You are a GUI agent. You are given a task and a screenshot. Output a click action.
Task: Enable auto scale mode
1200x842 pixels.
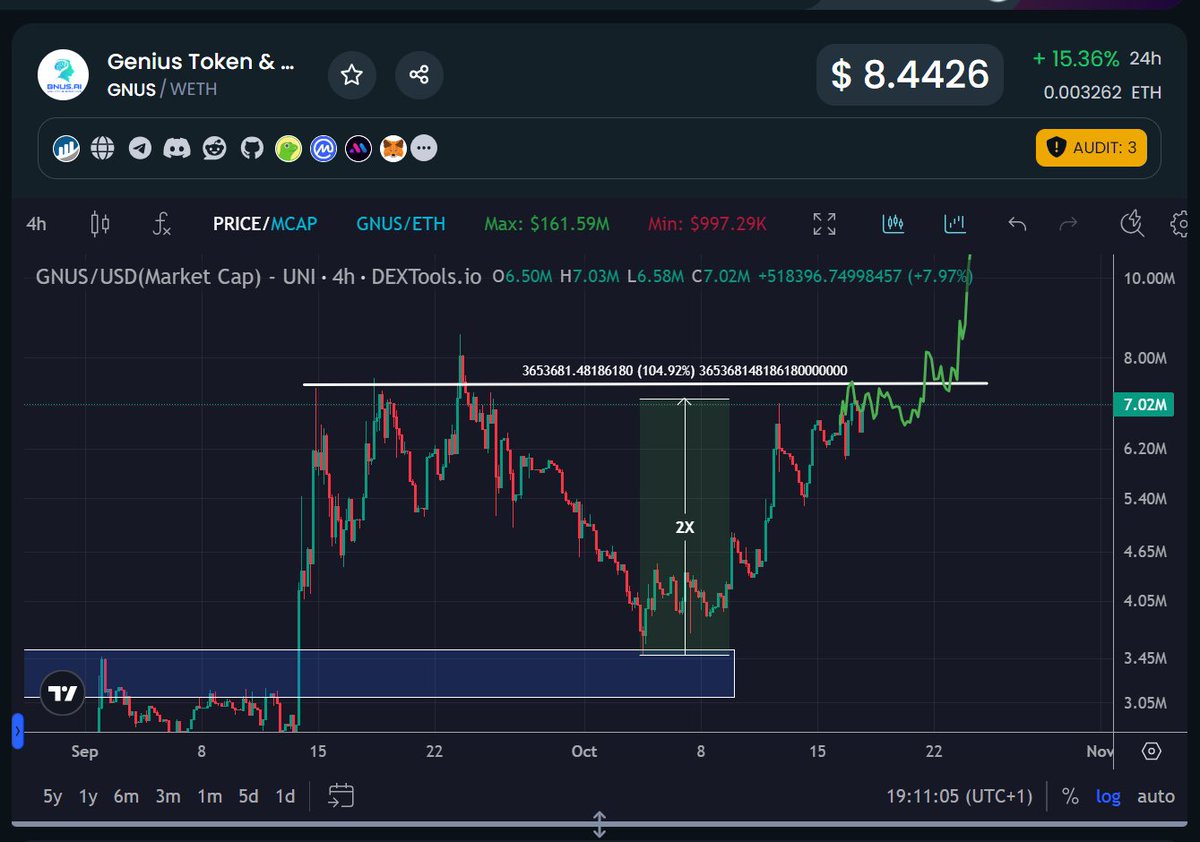pyautogui.click(x=1155, y=796)
